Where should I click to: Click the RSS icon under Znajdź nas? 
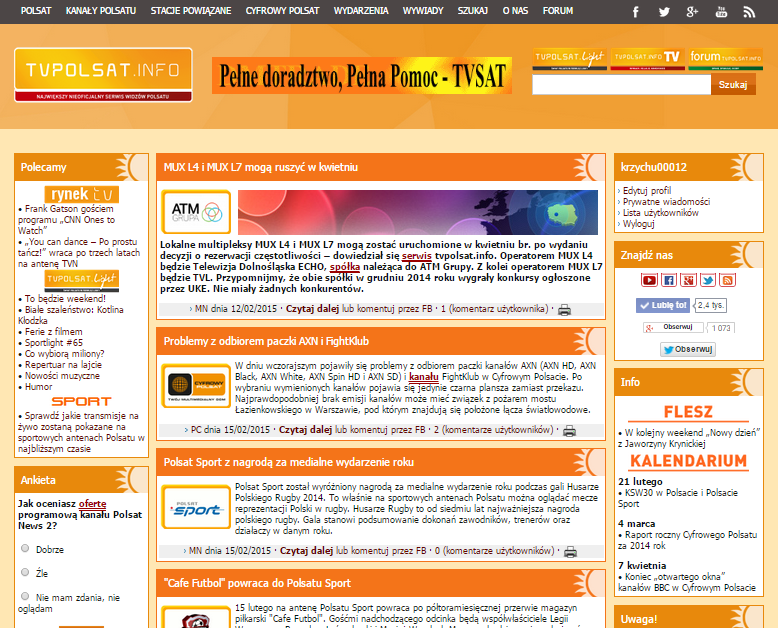point(727,280)
